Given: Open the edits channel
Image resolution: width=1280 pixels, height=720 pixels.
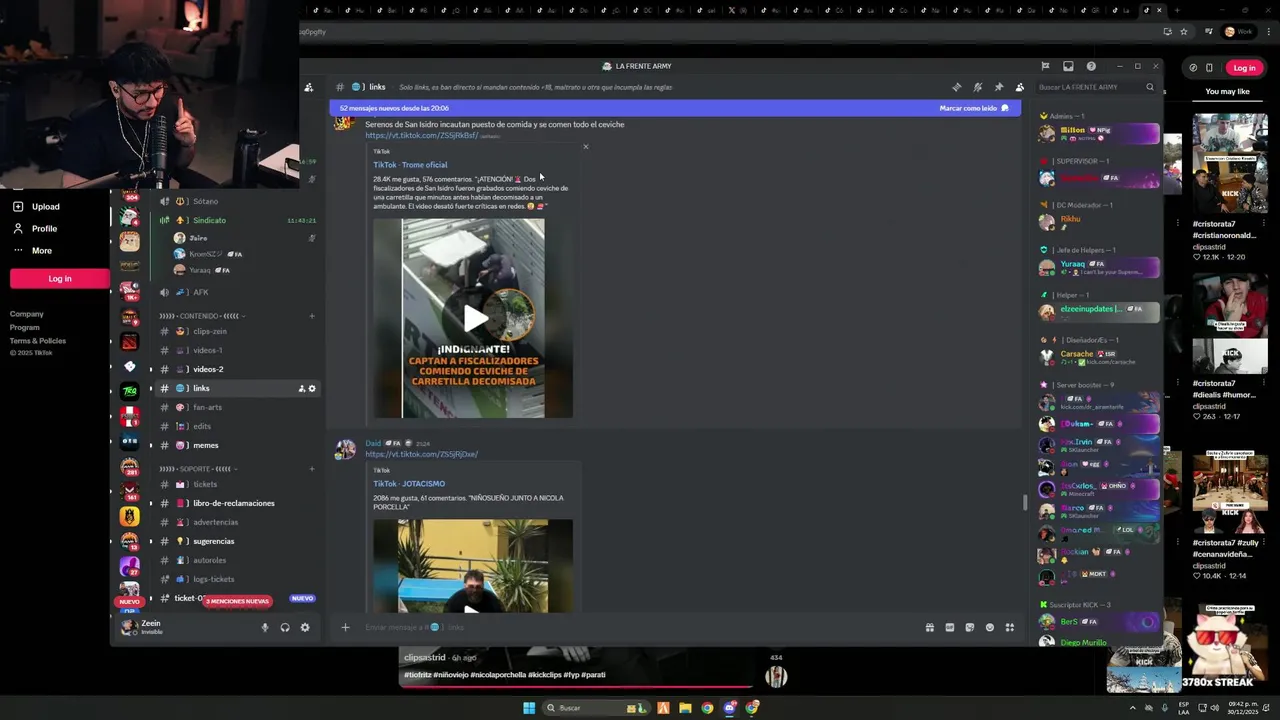Looking at the screenshot, I should click(238, 426).
